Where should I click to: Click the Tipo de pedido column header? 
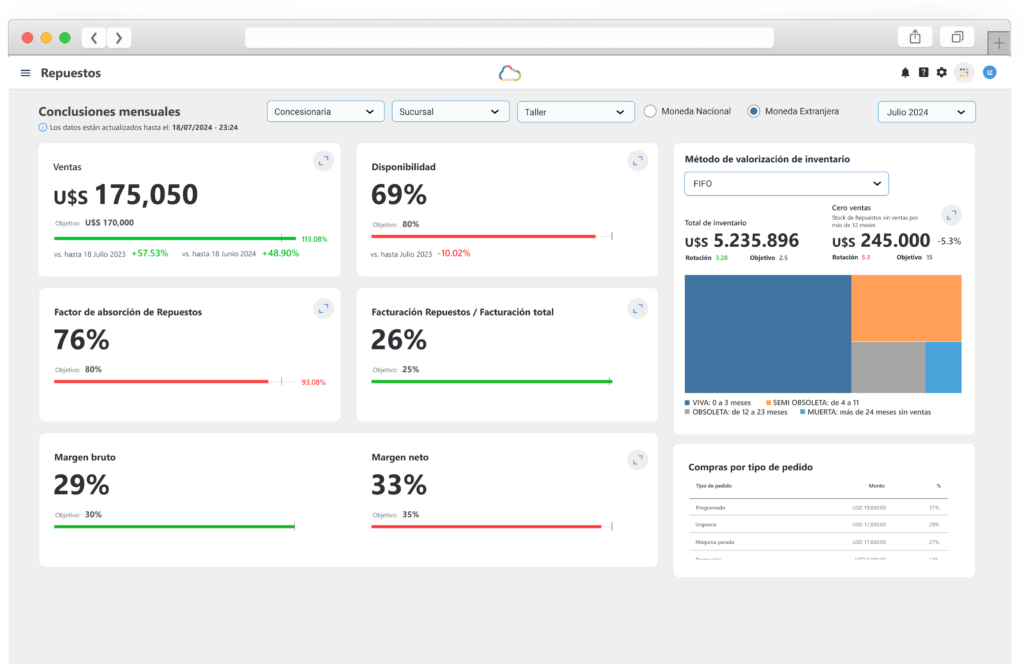pos(714,486)
